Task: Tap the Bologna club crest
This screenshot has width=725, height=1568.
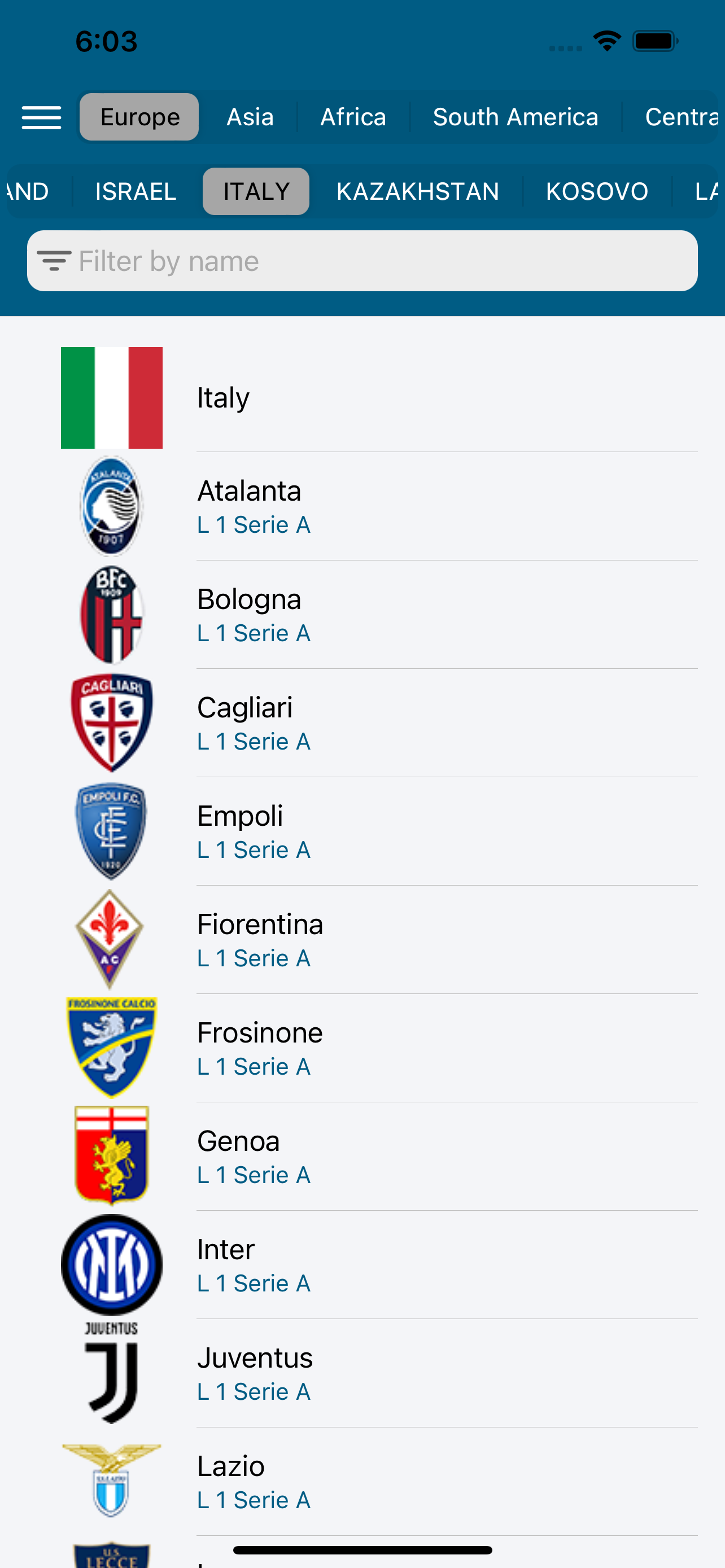Action: 111,614
